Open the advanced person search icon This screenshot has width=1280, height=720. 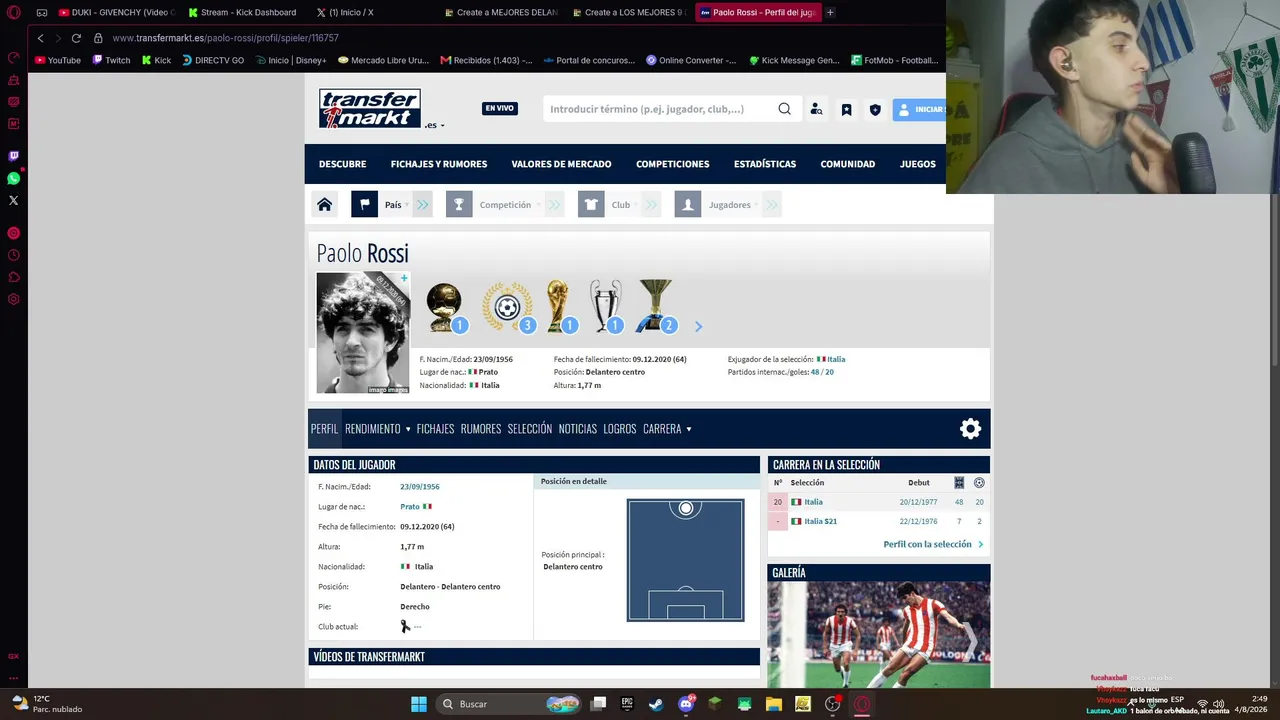pos(816,109)
